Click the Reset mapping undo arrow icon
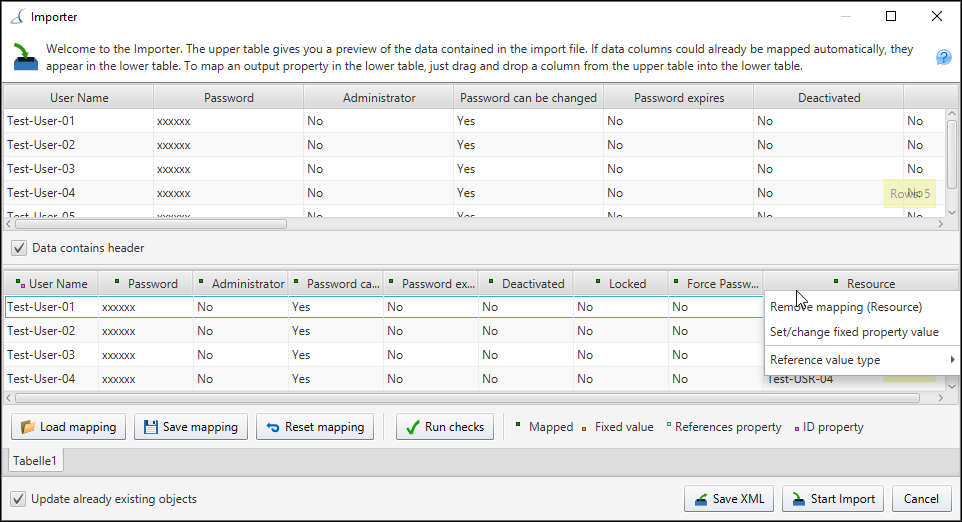 [273, 428]
